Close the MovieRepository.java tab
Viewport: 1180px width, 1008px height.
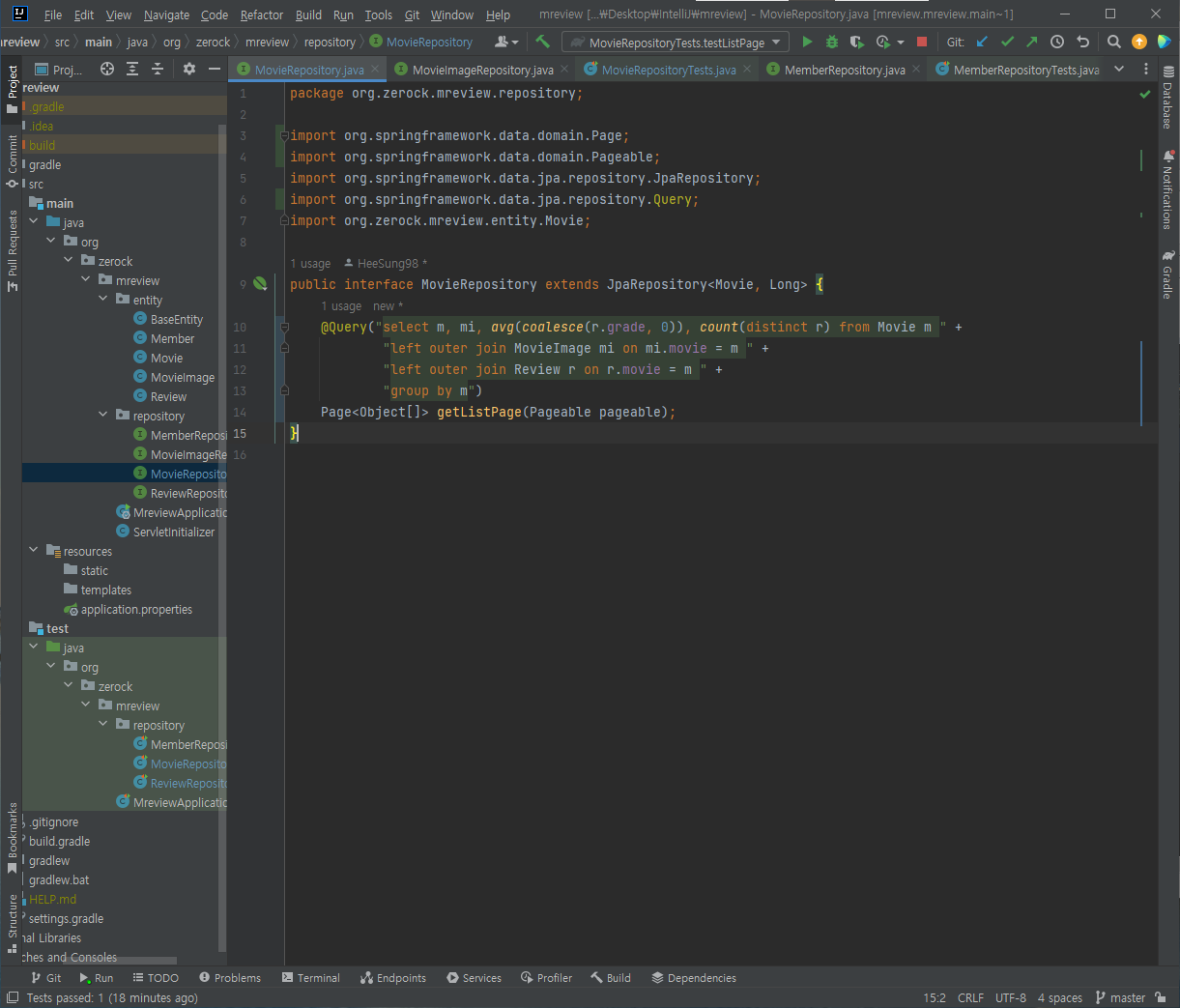coord(373,70)
